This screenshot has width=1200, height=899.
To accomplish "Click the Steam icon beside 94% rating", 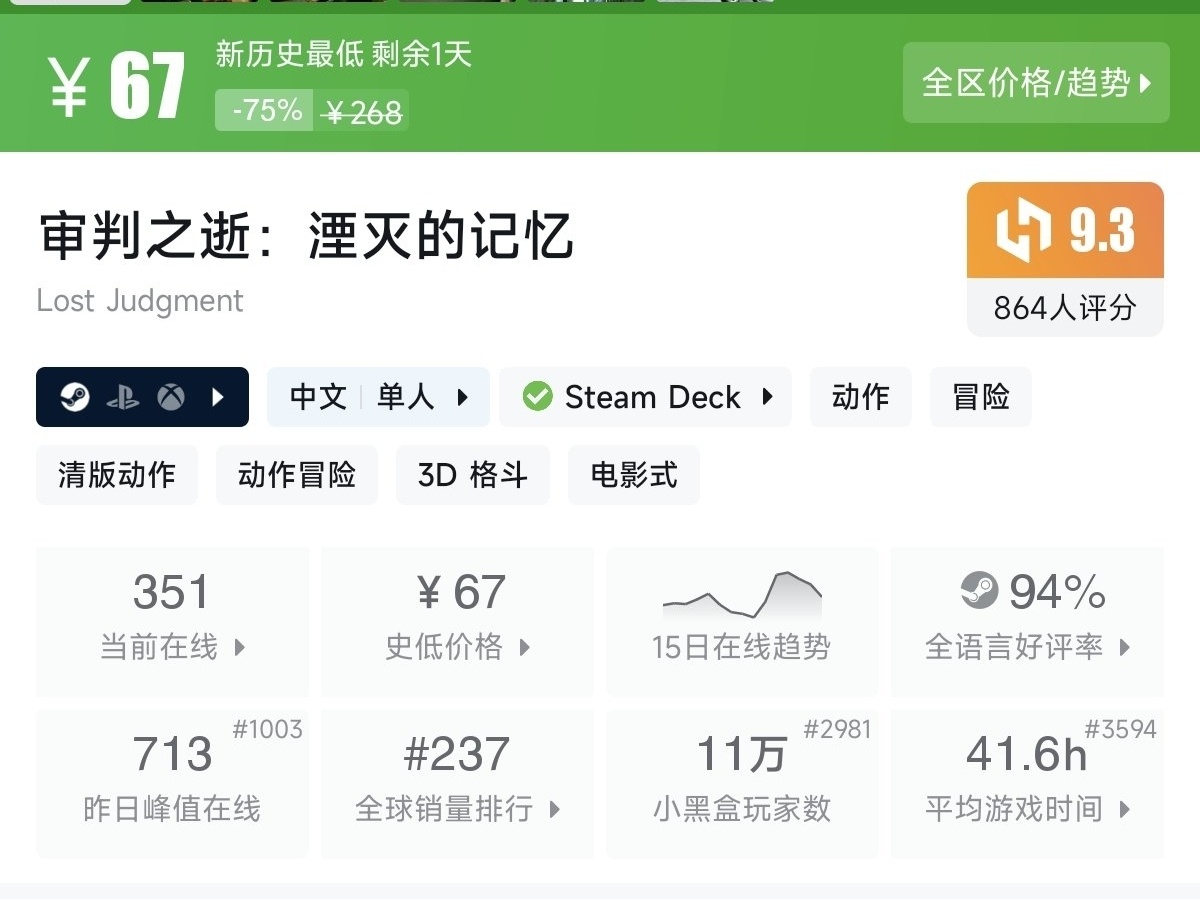I will (979, 590).
